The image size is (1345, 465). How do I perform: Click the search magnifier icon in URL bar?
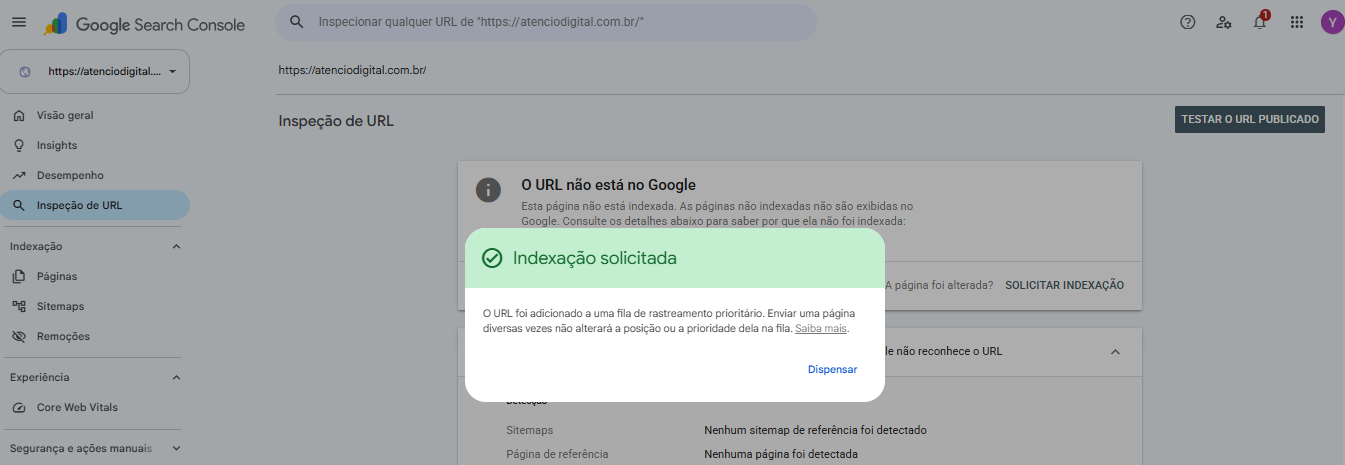296,22
